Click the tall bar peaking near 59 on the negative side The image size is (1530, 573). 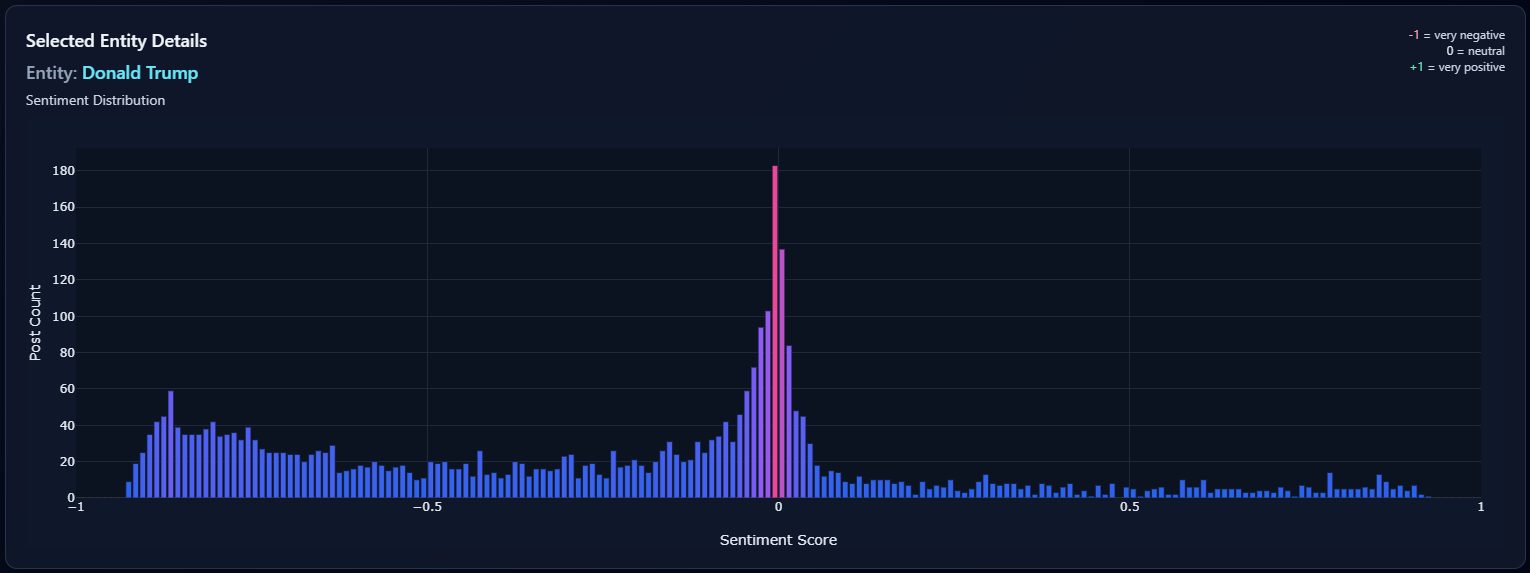click(171, 444)
